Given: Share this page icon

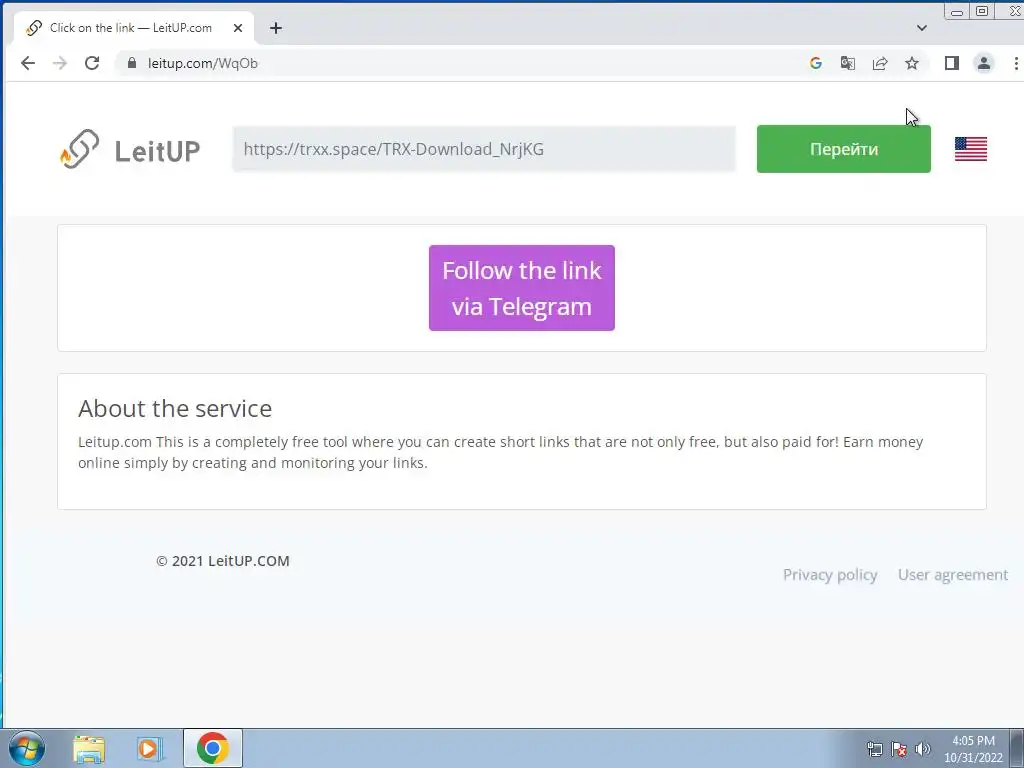Looking at the screenshot, I should (880, 63).
